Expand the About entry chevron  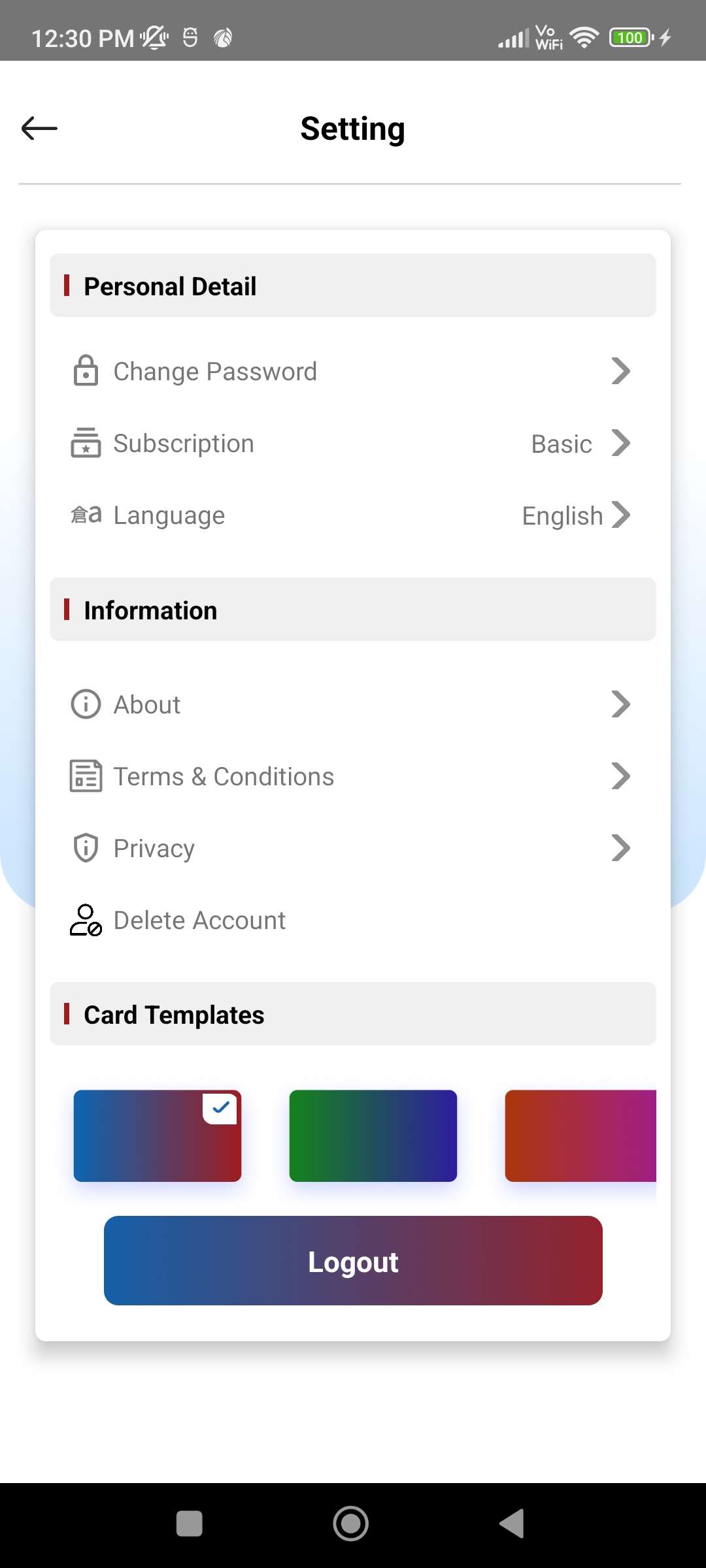point(620,704)
